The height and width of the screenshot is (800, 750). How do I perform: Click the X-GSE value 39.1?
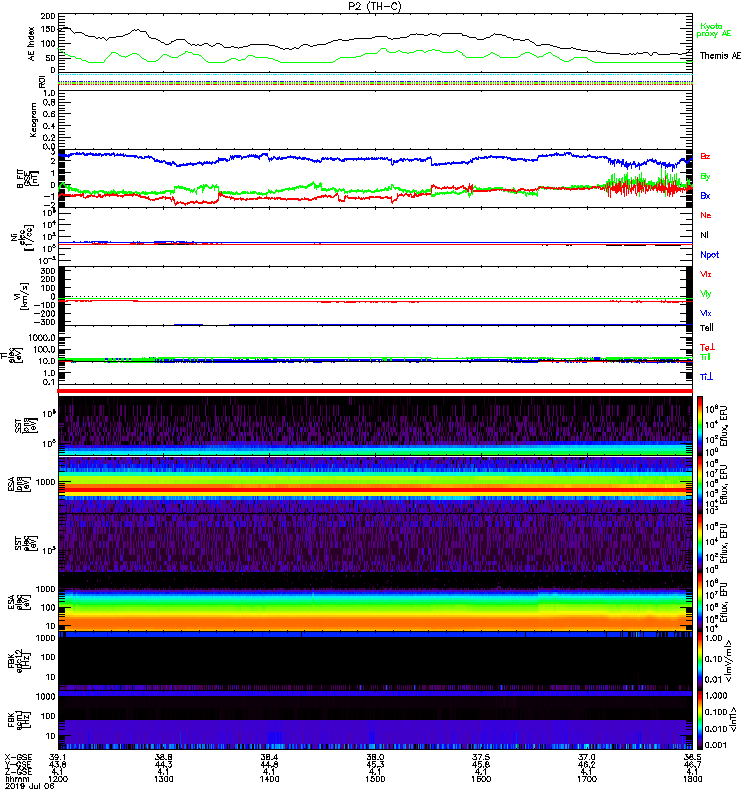coord(58,758)
